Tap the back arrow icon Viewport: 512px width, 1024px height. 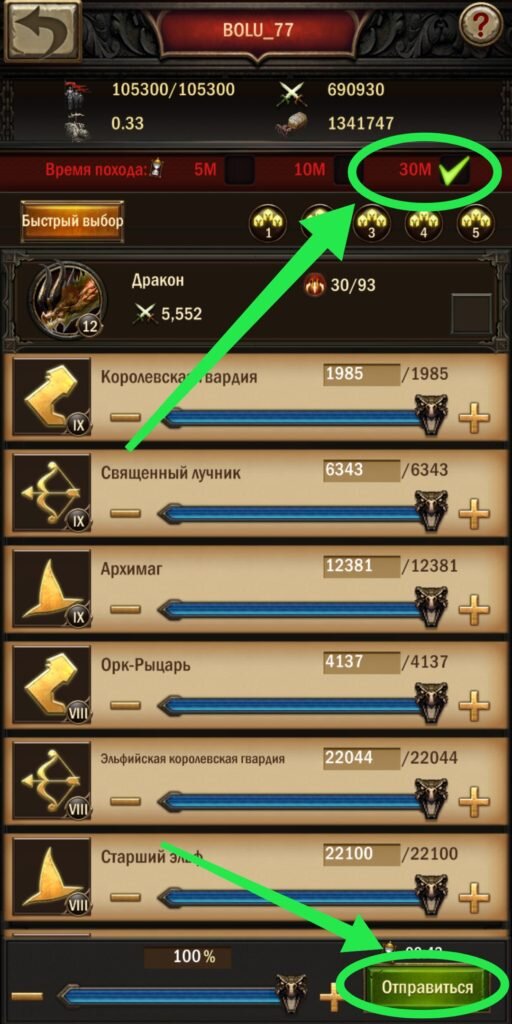(41, 29)
